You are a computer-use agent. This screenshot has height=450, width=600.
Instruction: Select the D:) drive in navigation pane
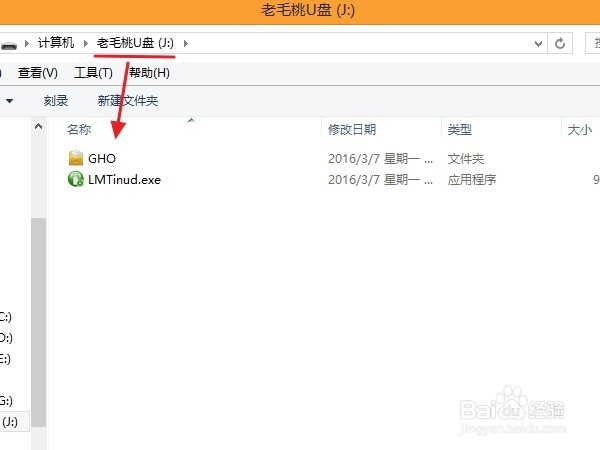(x=6, y=338)
